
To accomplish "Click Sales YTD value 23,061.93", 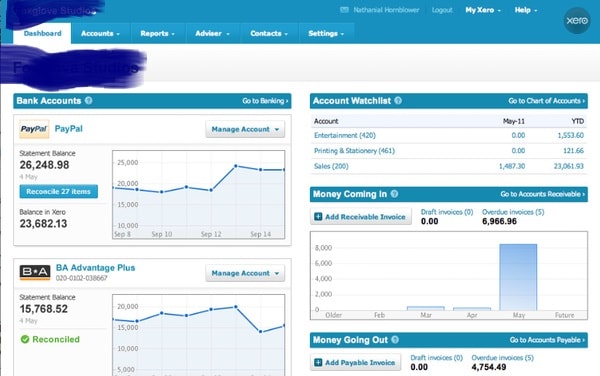I will [569, 166].
